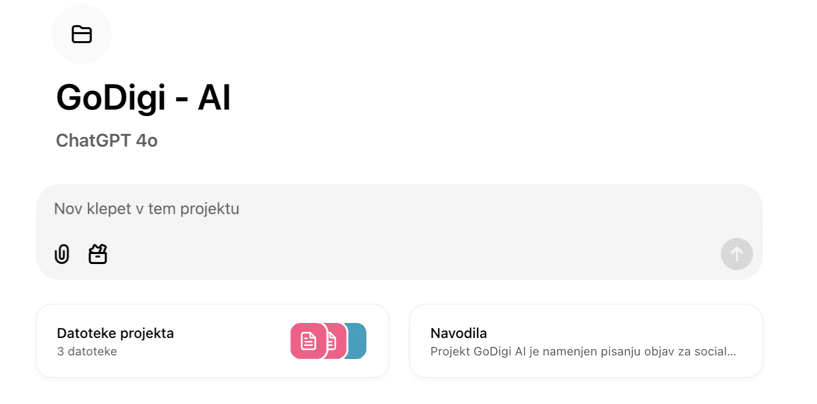Click the ChatGPT 4o model label

coord(107,141)
